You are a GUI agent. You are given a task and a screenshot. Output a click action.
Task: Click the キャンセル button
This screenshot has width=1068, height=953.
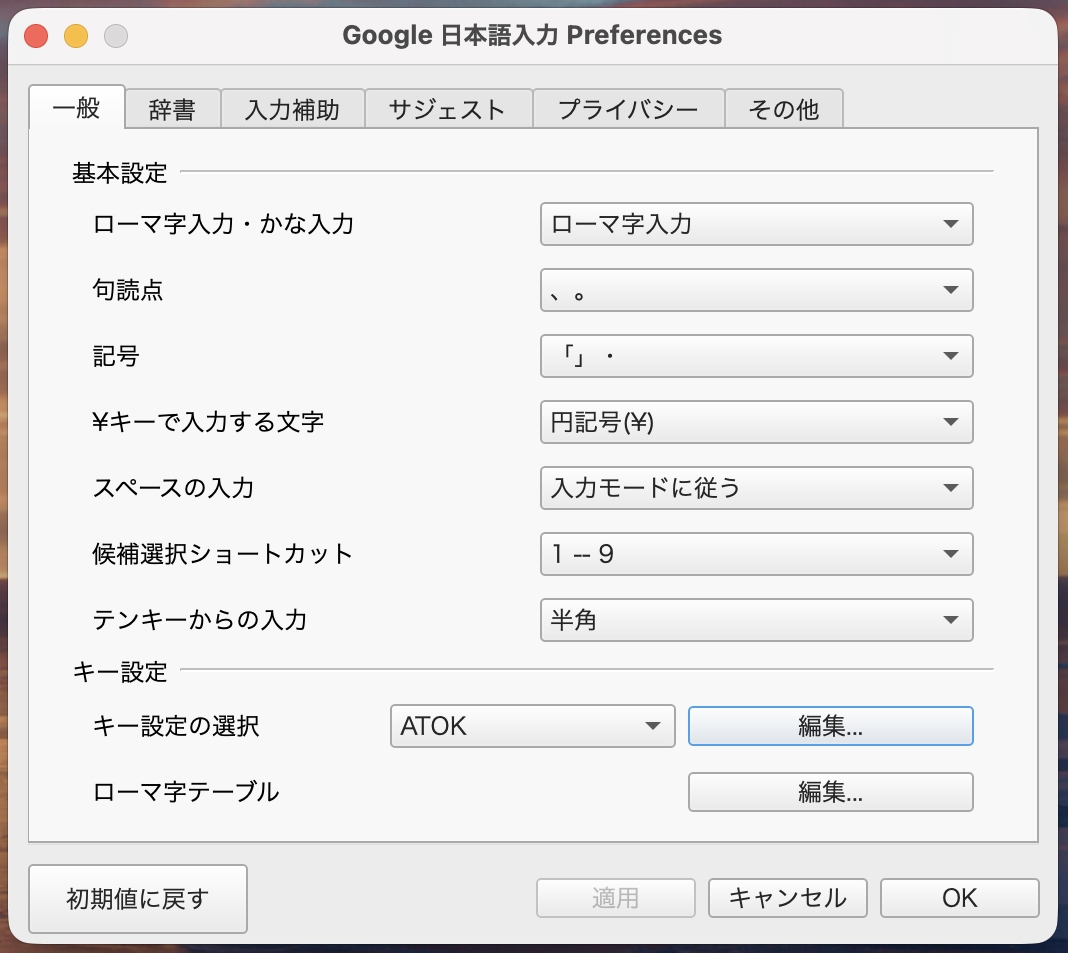(787, 898)
